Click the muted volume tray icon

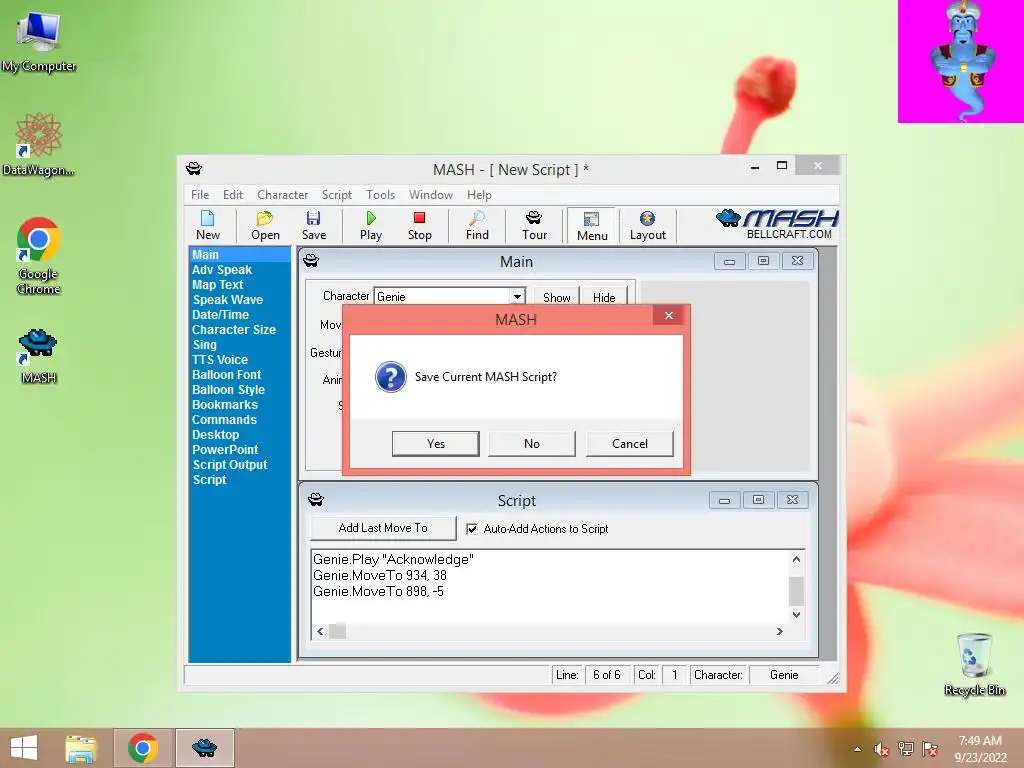point(882,749)
